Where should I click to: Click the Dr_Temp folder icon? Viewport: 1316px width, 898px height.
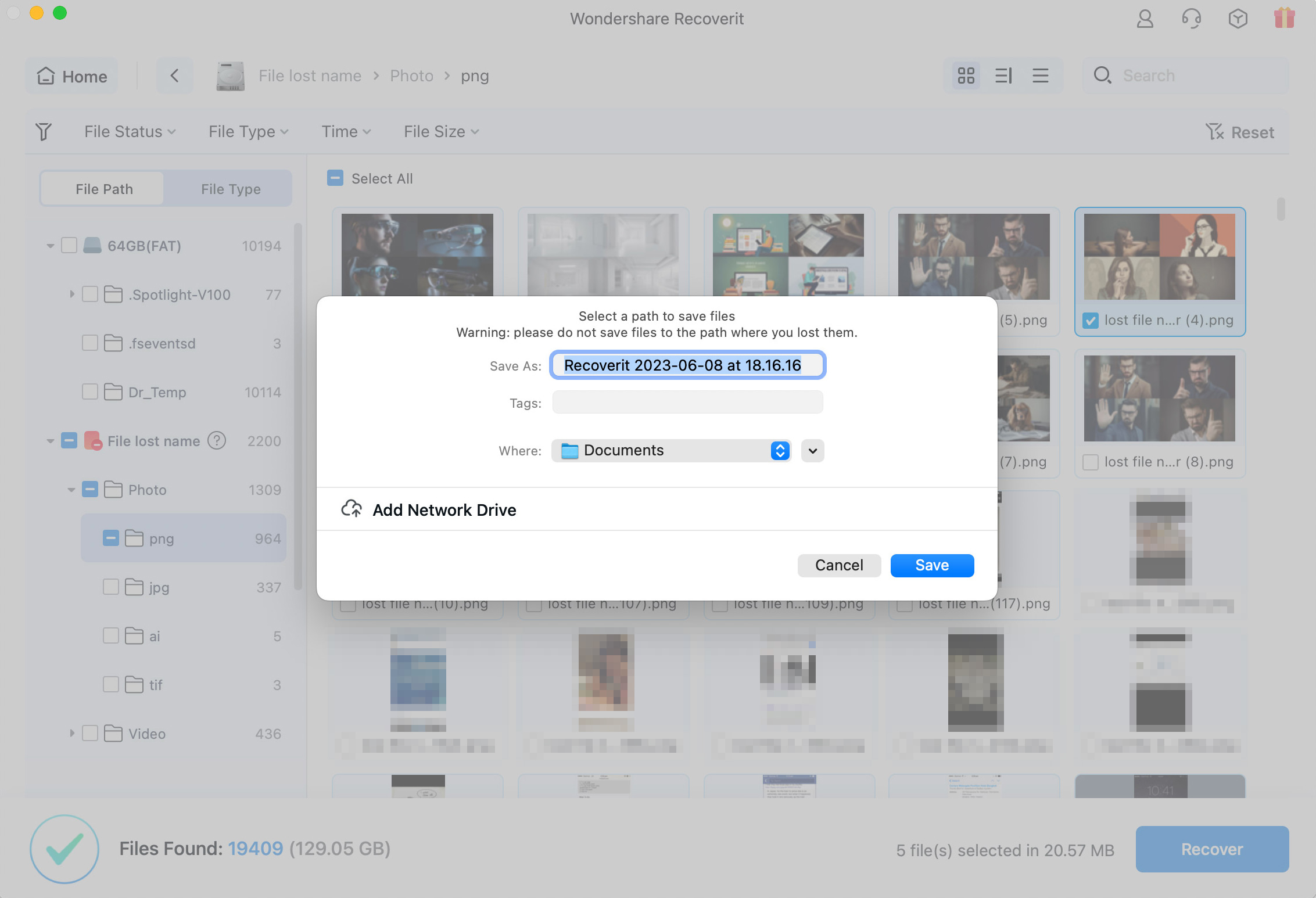(x=113, y=392)
